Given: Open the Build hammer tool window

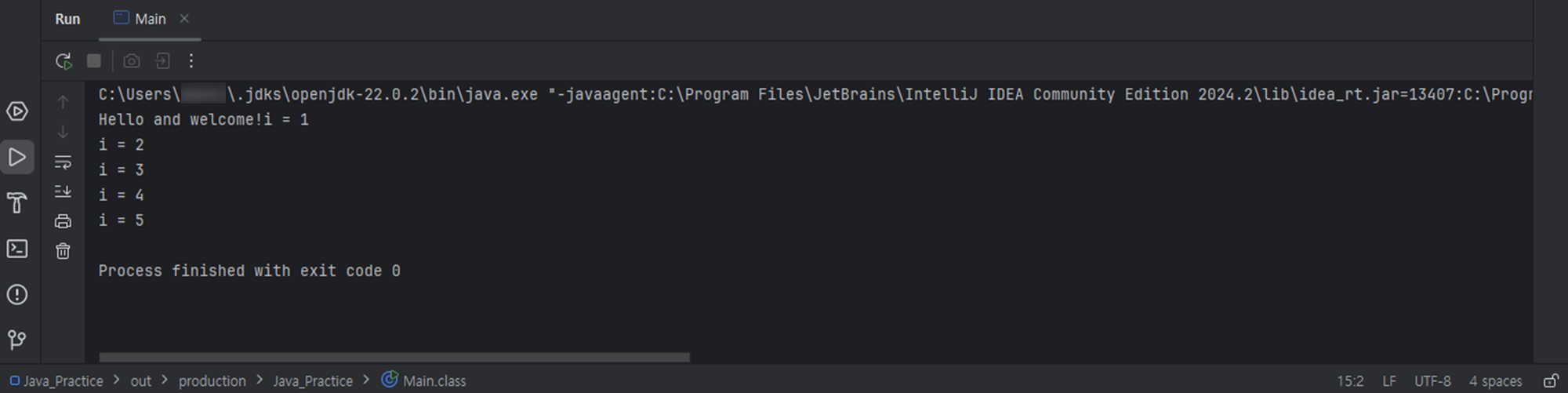Looking at the screenshot, I should pyautogui.click(x=17, y=203).
